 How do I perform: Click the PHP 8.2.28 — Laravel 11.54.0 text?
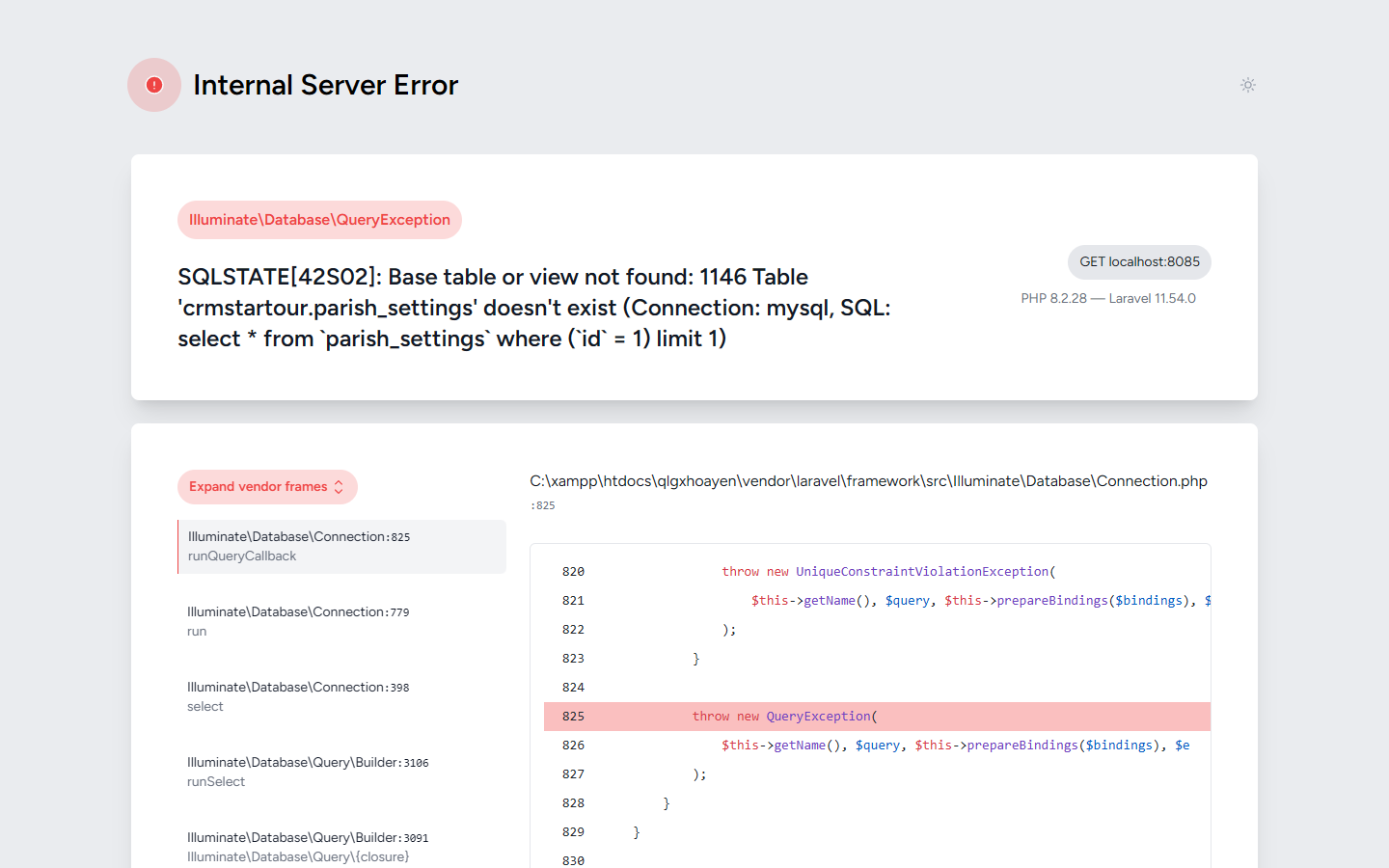tap(1108, 299)
